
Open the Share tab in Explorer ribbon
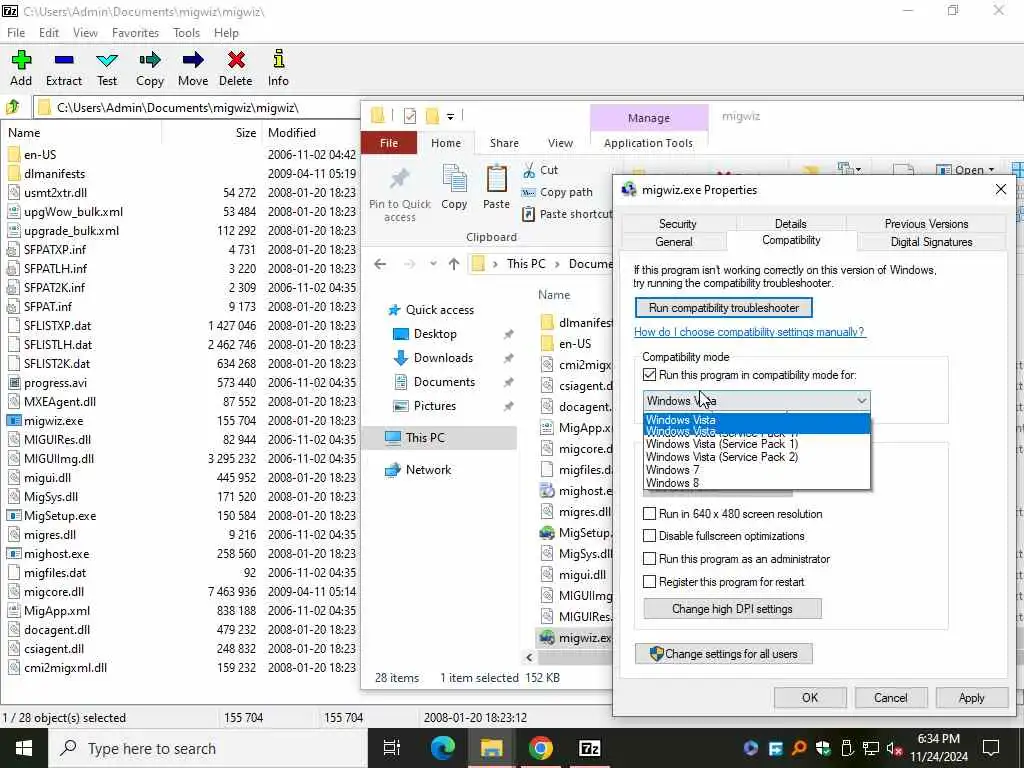pos(504,143)
